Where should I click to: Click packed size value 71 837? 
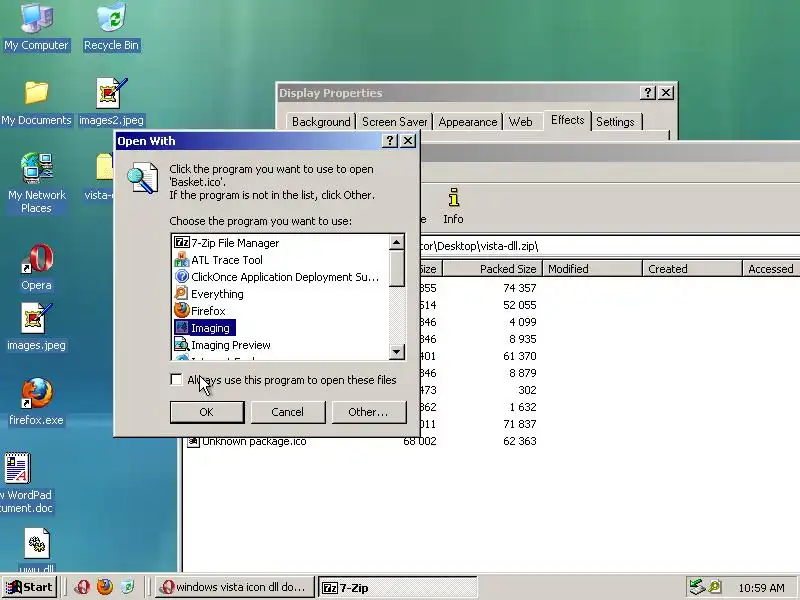[519, 424]
